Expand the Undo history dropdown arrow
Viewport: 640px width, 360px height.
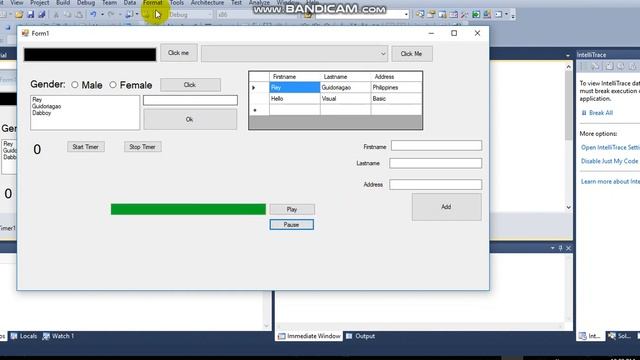102,15
